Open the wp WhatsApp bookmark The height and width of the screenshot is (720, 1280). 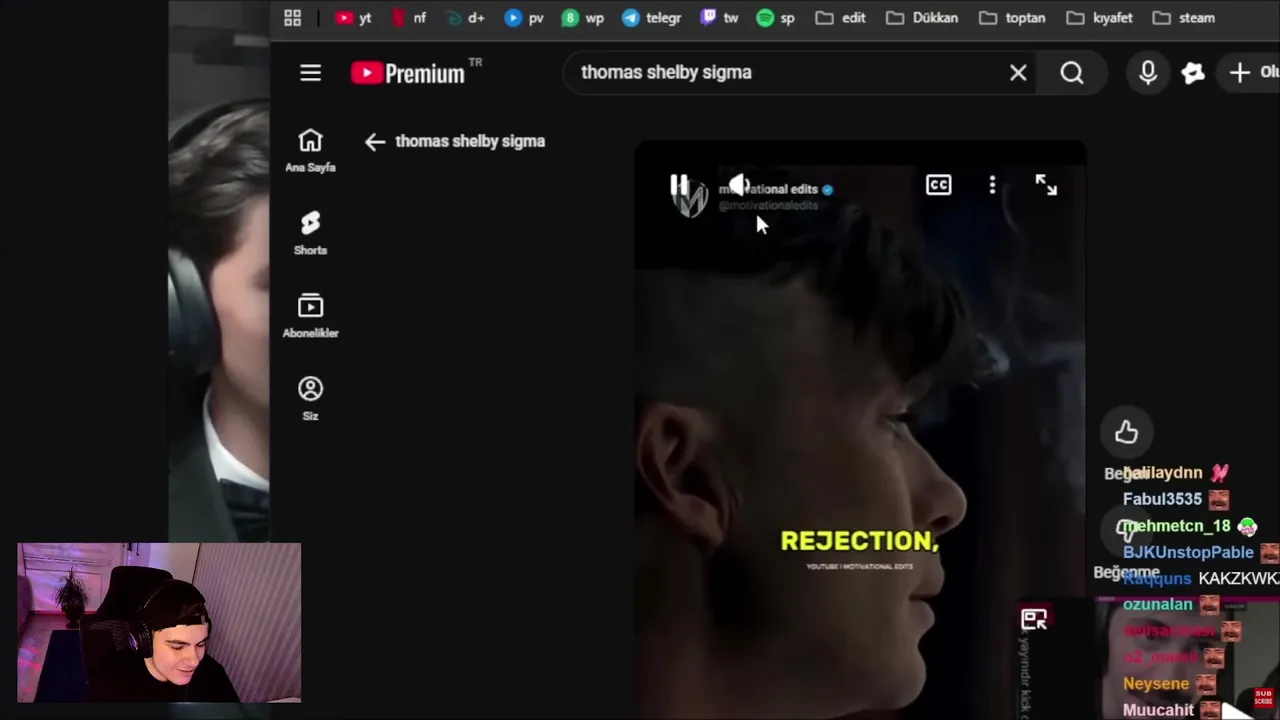[583, 18]
